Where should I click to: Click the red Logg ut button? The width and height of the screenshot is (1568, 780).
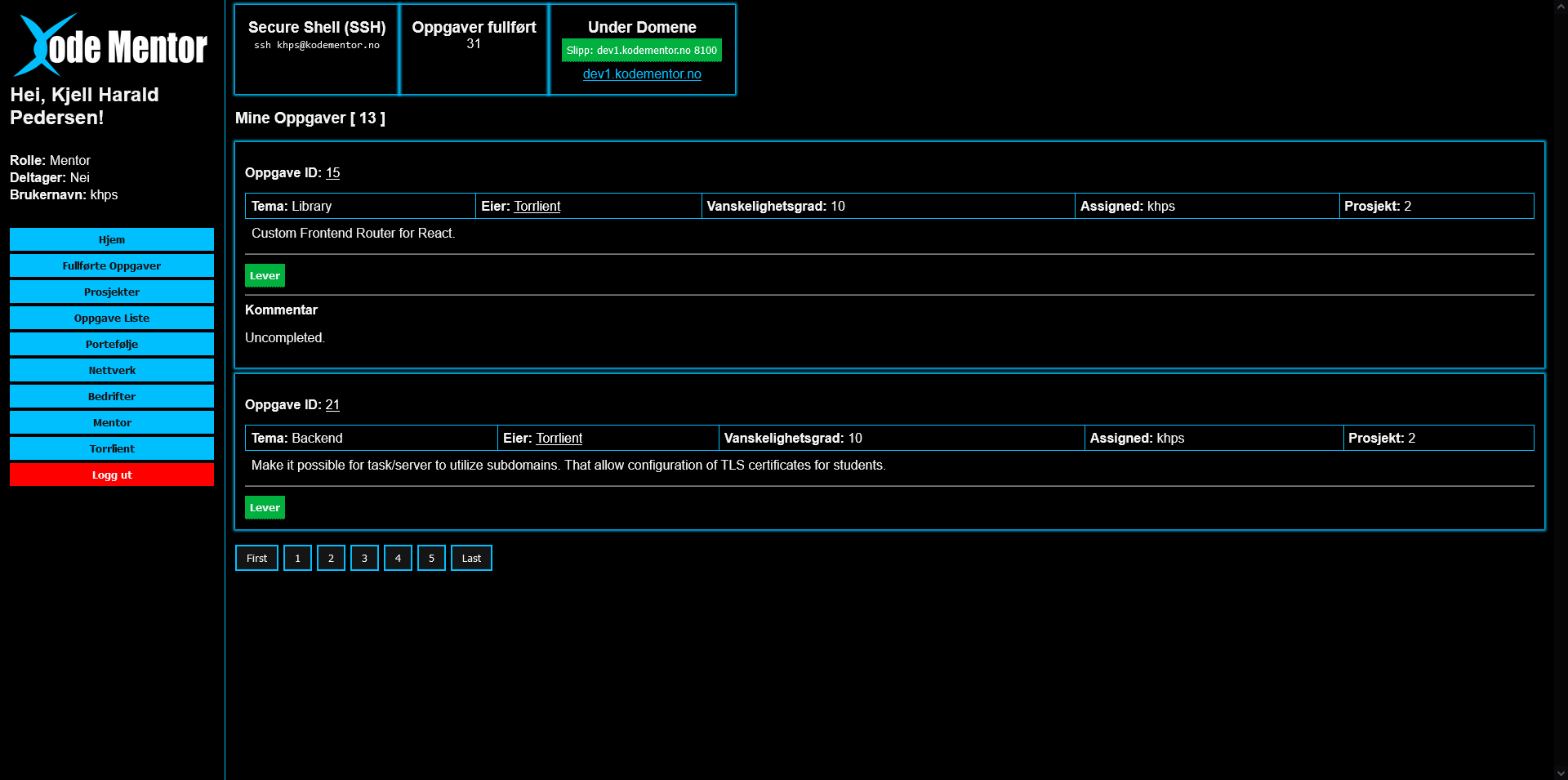[x=112, y=475]
